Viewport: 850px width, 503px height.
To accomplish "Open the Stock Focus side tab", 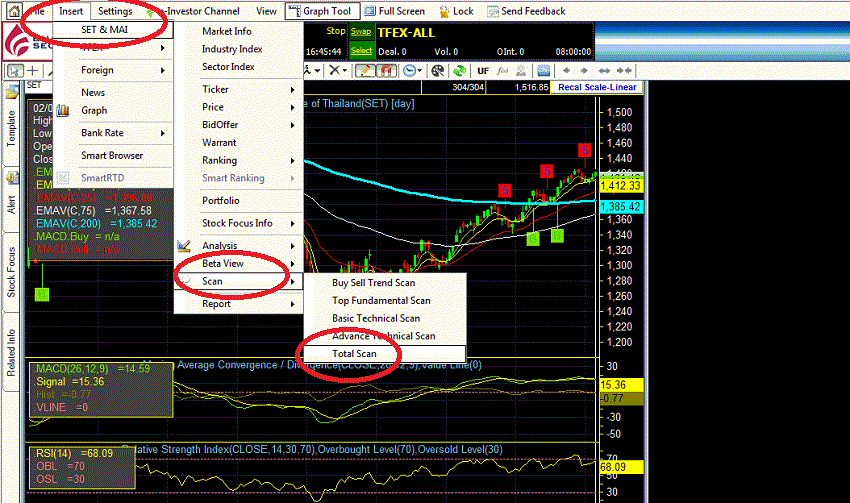I will pyautogui.click(x=11, y=272).
